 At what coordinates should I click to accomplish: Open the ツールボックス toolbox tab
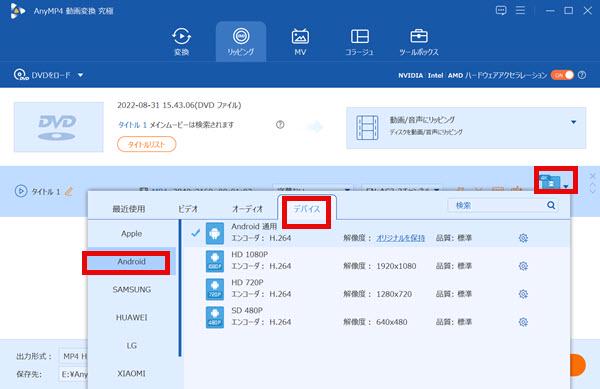click(419, 41)
